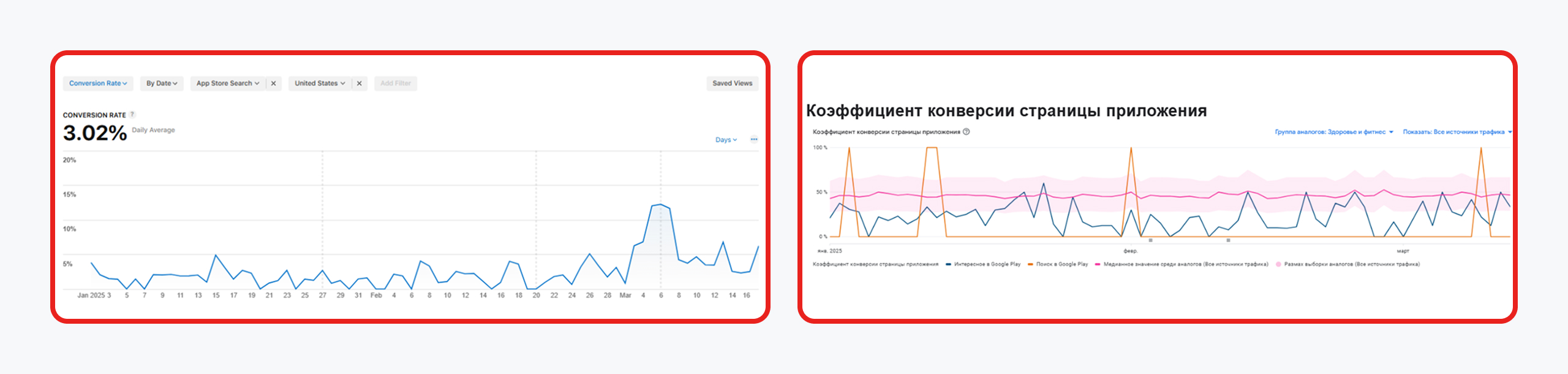Click the янв. 2025 axis label

[830, 251]
